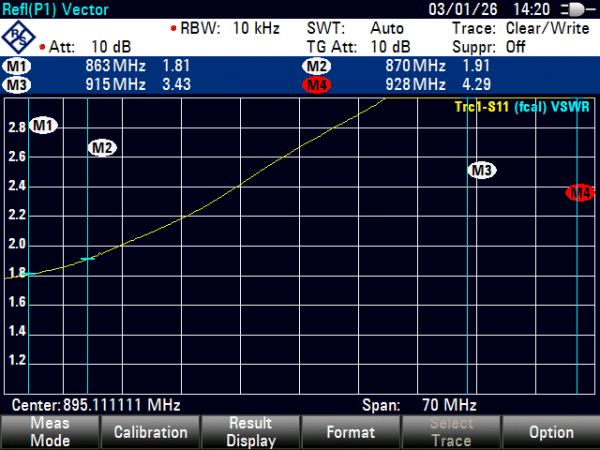600x450 pixels.
Task: Click the M2 marker on the graph
Action: [102, 148]
